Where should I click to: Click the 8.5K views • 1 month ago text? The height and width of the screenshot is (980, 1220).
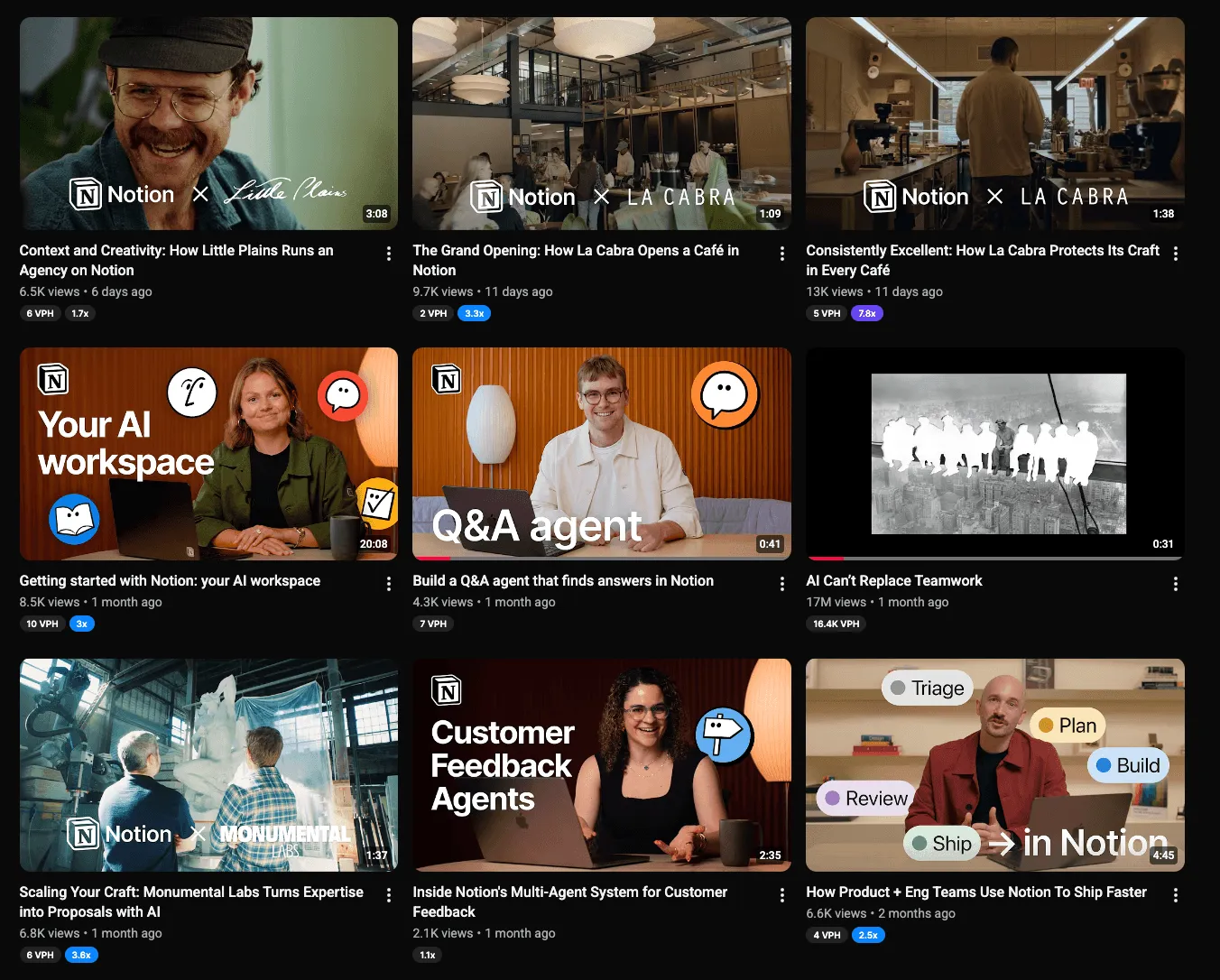point(91,602)
